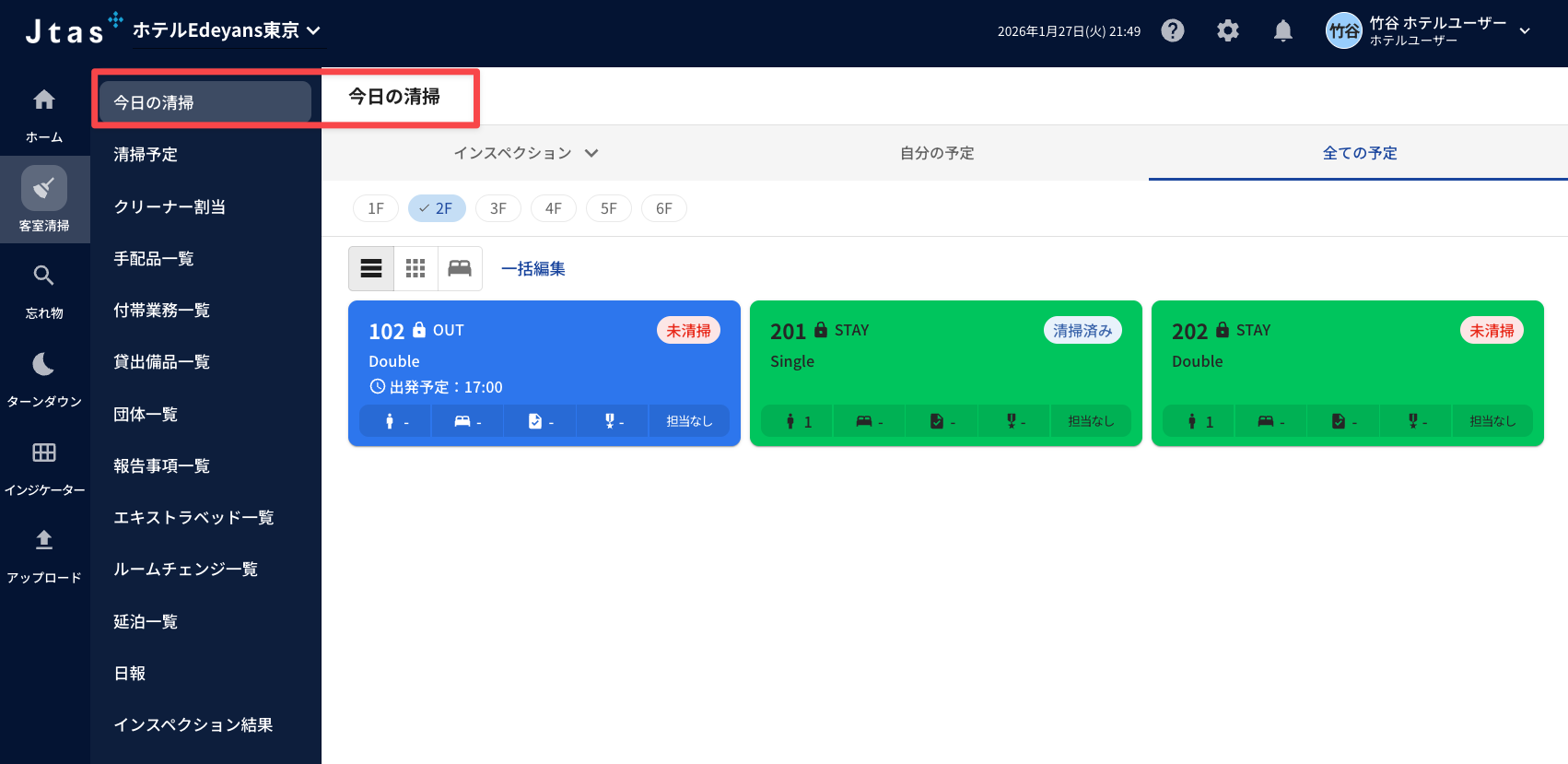Click 担当なし assignee on room 102
The image size is (1568, 764).
point(689,421)
